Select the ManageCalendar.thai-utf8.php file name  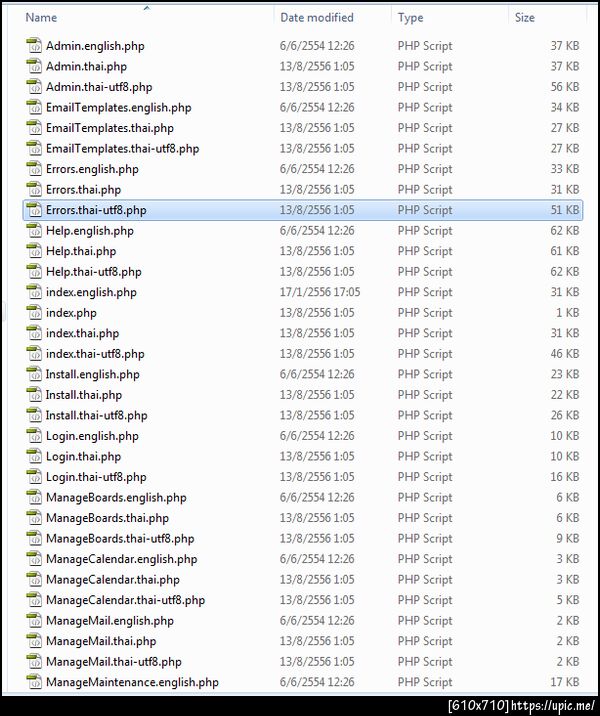[x=126, y=600]
